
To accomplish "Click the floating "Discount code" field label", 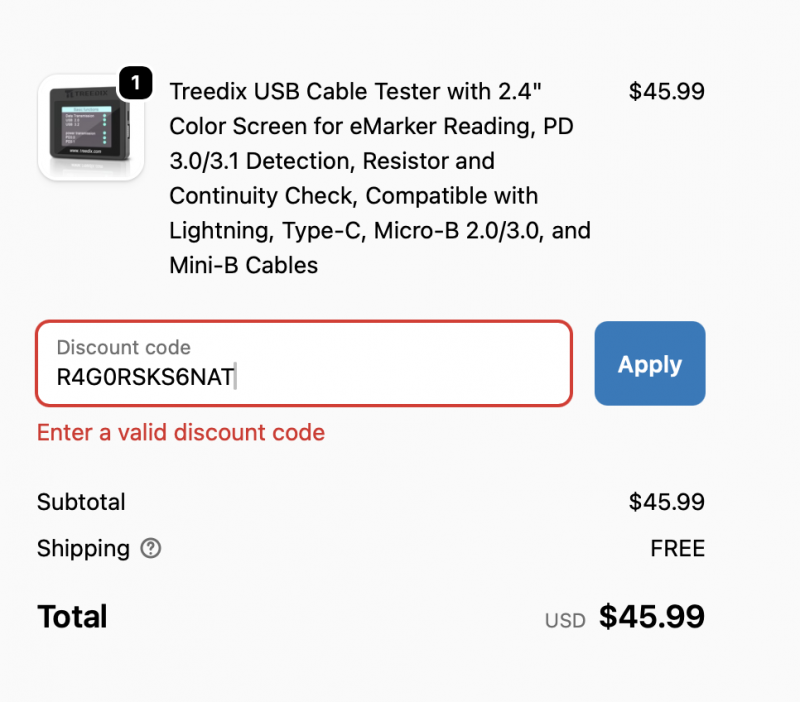I will click(123, 348).
